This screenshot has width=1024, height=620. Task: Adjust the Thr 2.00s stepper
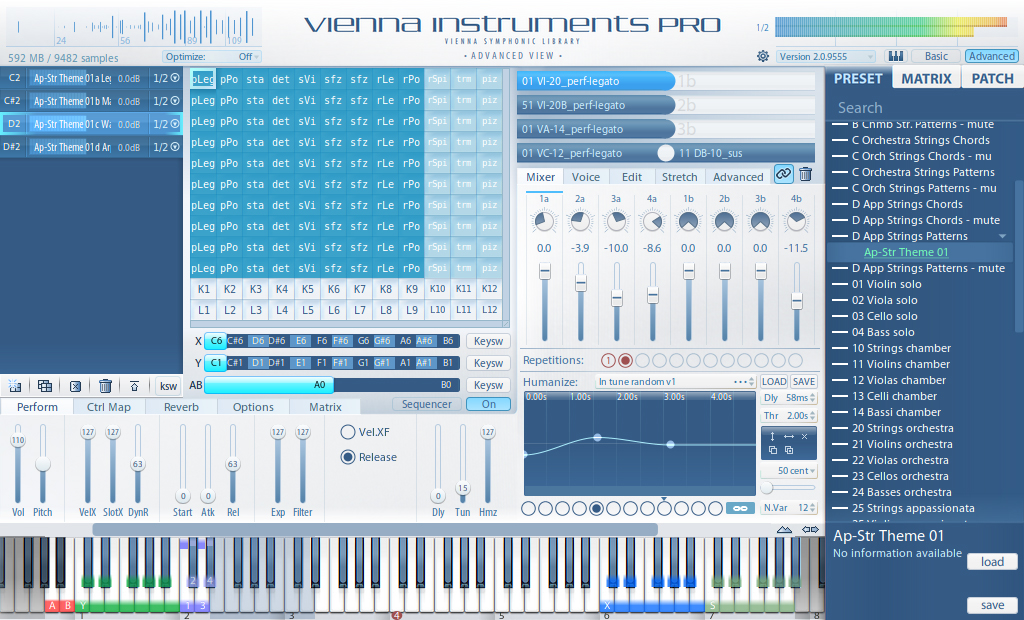(813, 416)
